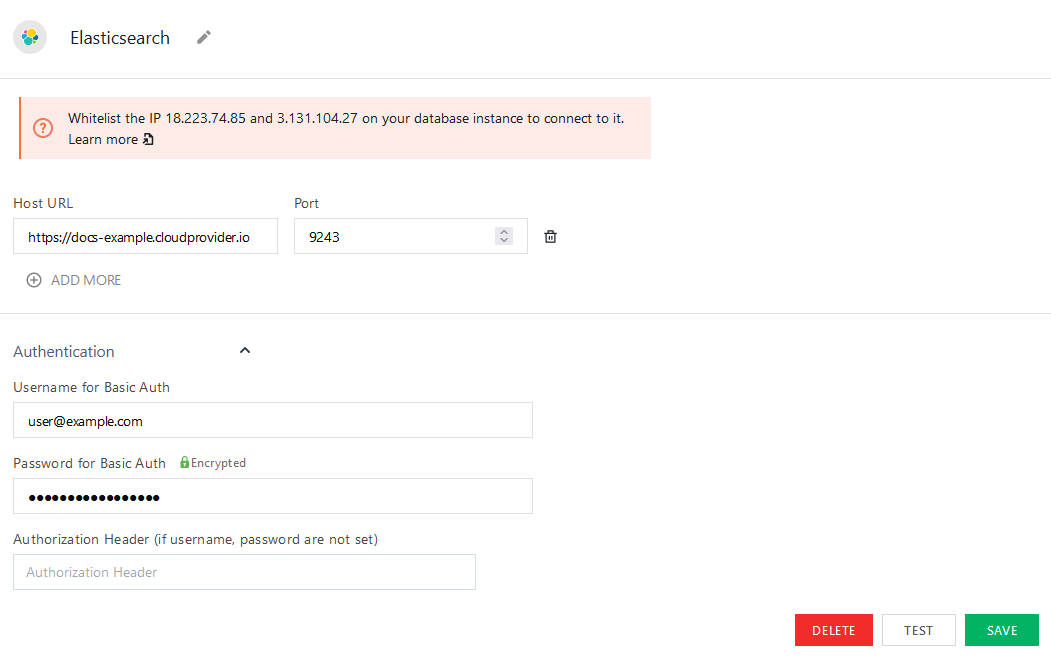The height and width of the screenshot is (658, 1051).
Task: Click inside the Port number field
Action: (x=400, y=236)
